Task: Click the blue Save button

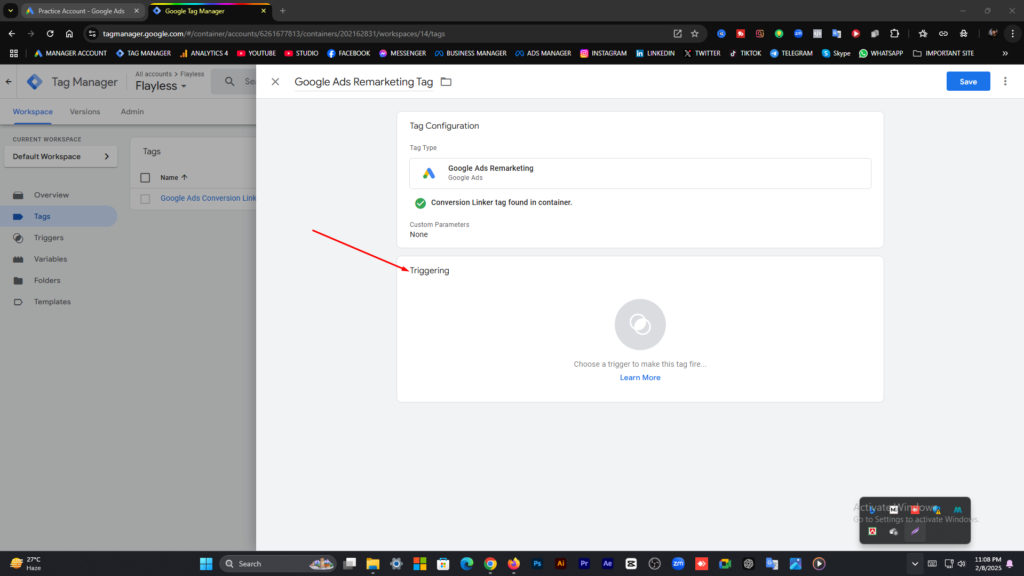Action: [x=968, y=82]
